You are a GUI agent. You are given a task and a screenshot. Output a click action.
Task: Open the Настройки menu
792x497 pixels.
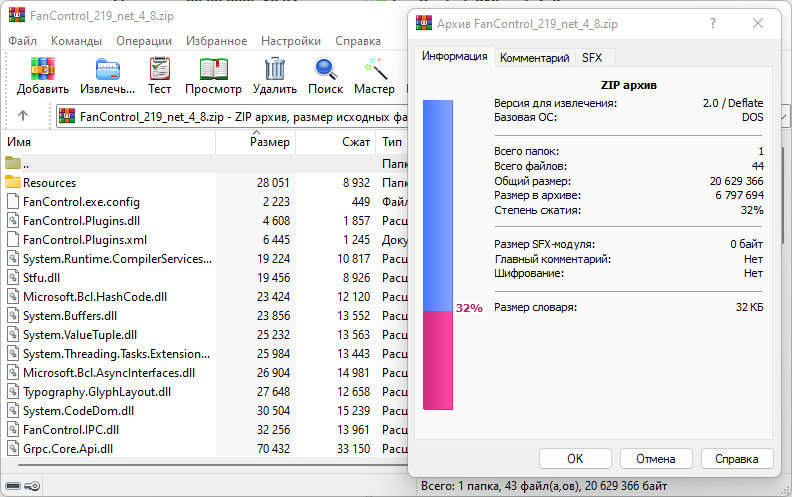tap(291, 41)
